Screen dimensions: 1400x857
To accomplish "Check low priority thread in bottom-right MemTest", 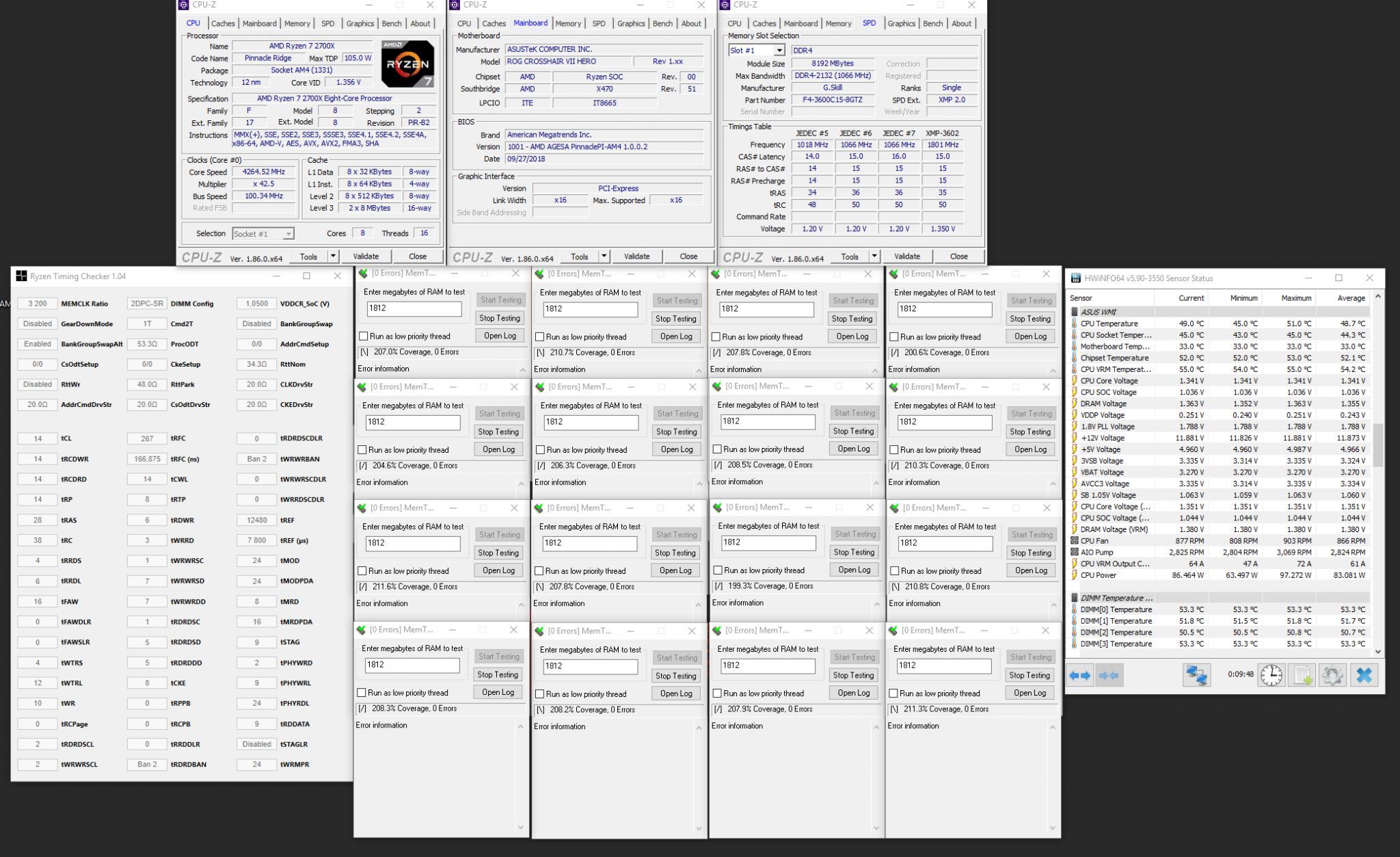I will pos(893,693).
